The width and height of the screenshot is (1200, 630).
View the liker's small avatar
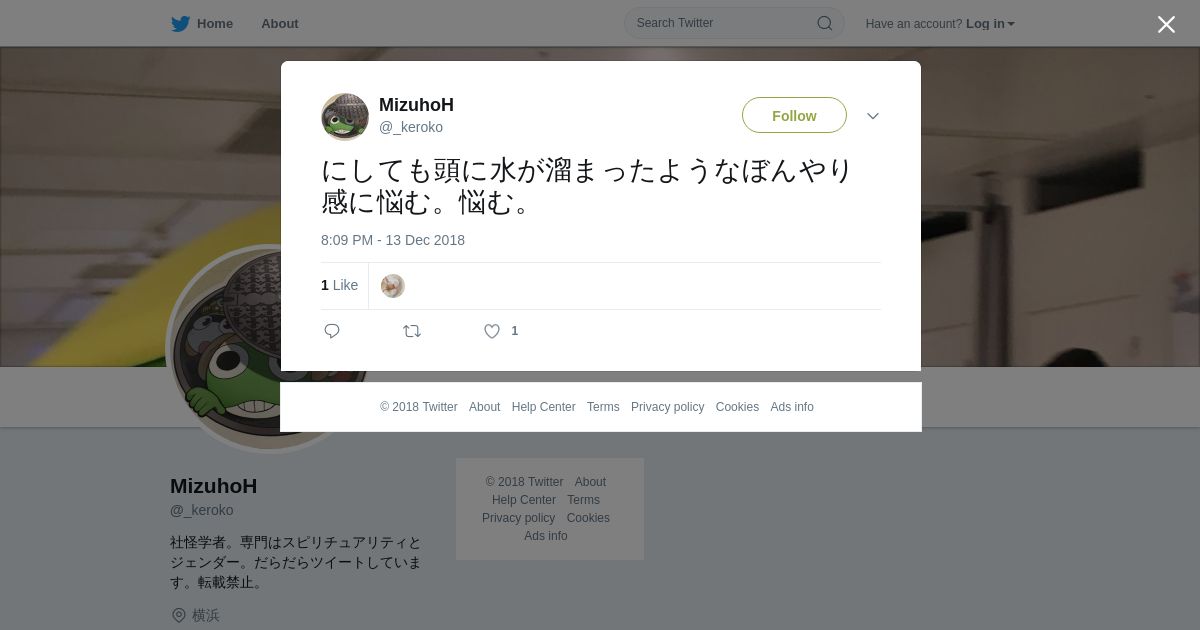pos(393,286)
